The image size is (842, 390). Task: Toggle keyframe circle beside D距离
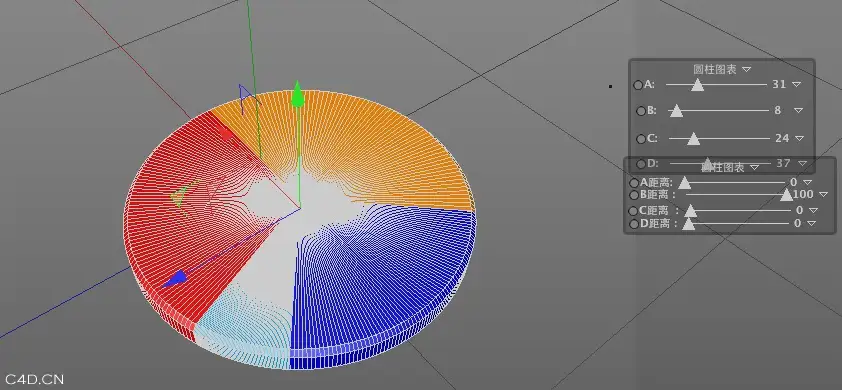pos(634,224)
